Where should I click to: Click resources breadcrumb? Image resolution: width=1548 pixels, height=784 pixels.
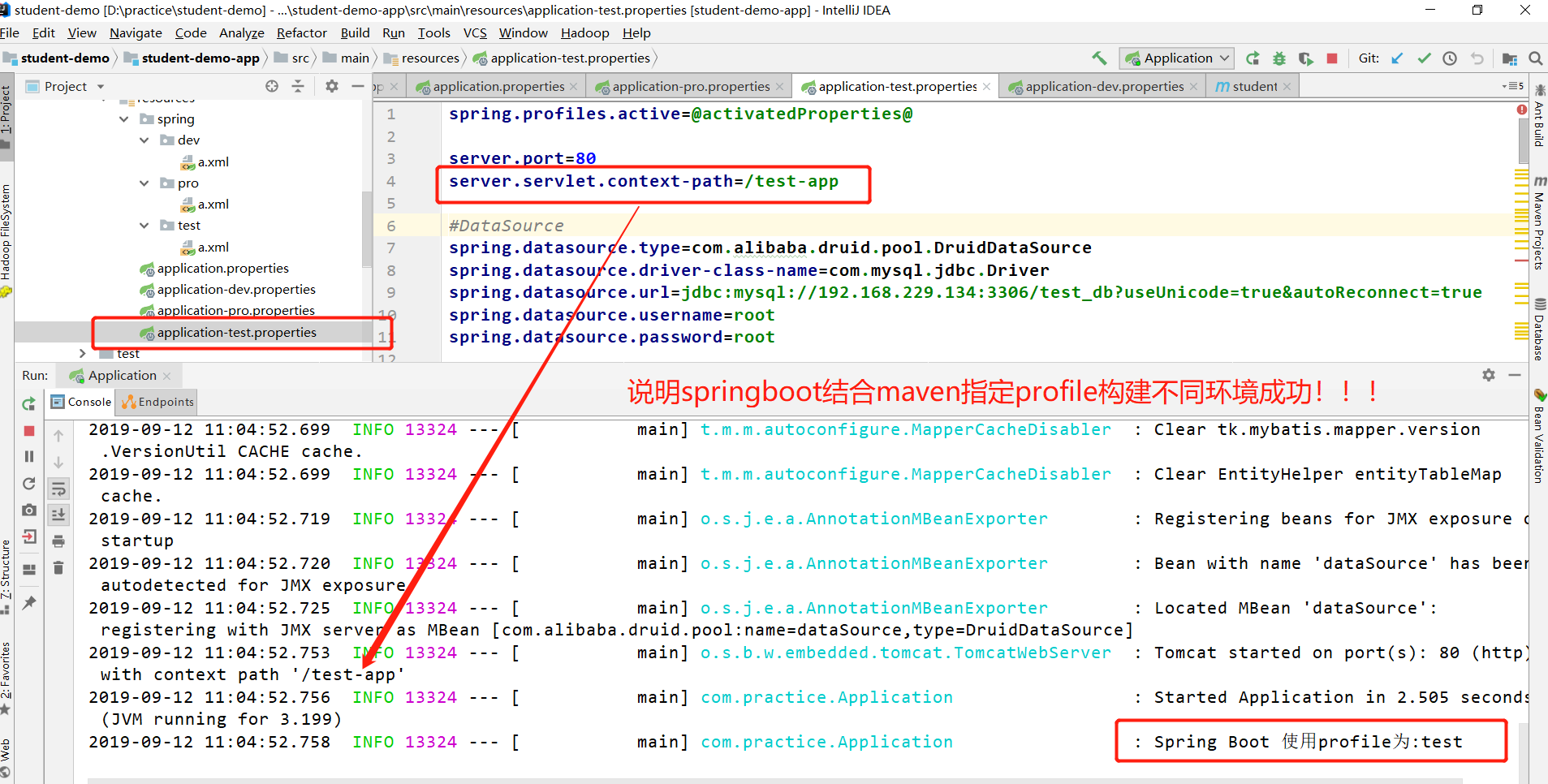pos(422,58)
